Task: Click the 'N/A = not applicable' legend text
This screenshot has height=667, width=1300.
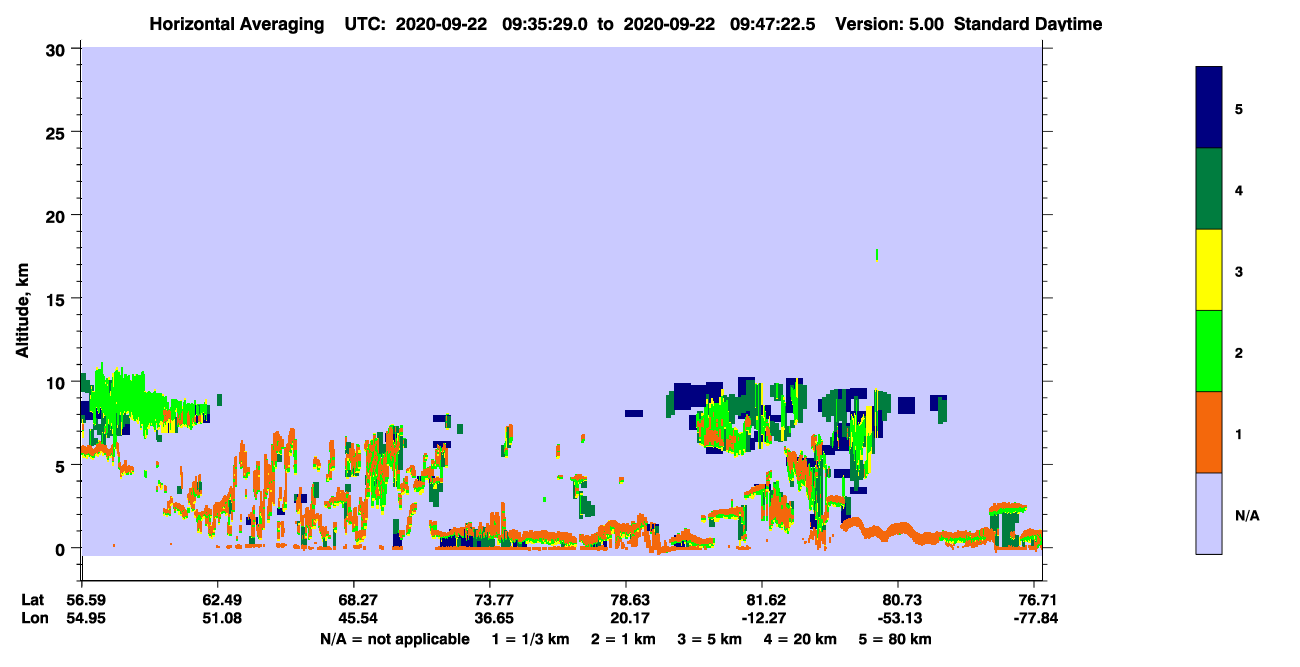Action: pyautogui.click(x=394, y=639)
